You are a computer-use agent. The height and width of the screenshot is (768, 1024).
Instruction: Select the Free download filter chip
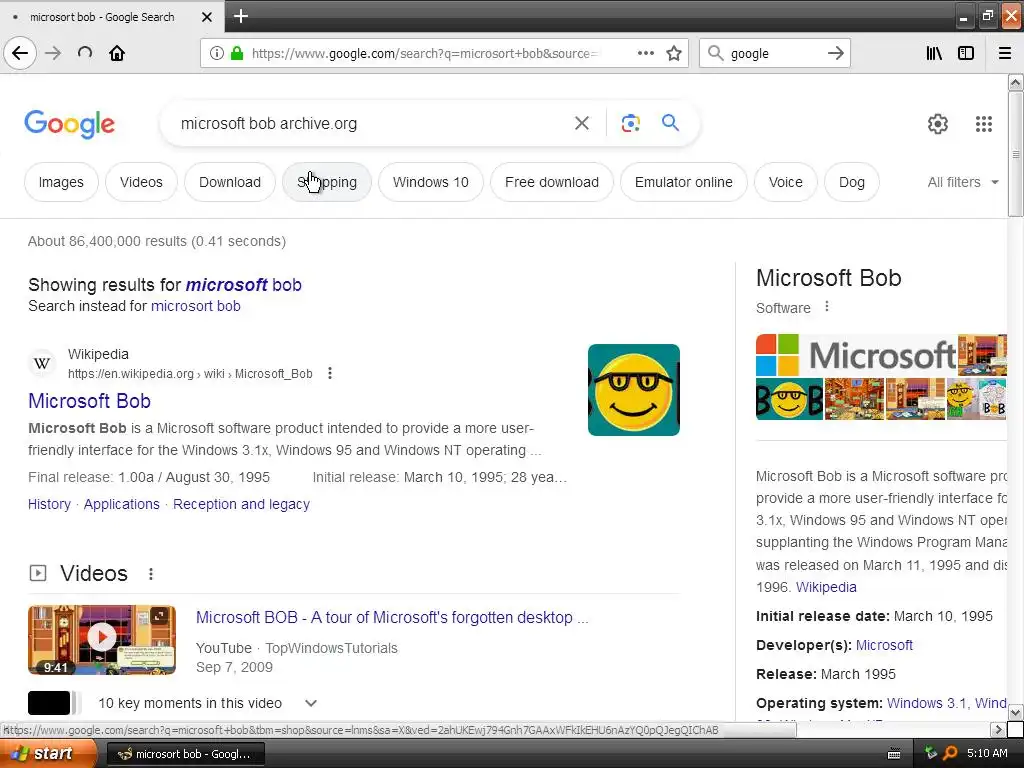pos(552,182)
